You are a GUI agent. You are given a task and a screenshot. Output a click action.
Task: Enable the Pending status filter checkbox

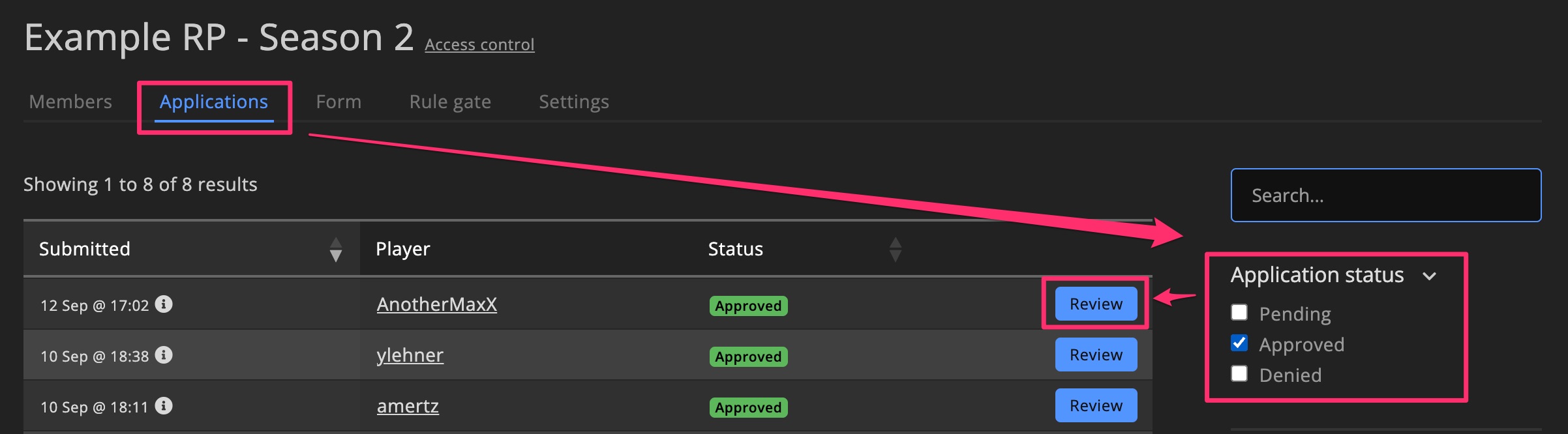[1239, 313]
